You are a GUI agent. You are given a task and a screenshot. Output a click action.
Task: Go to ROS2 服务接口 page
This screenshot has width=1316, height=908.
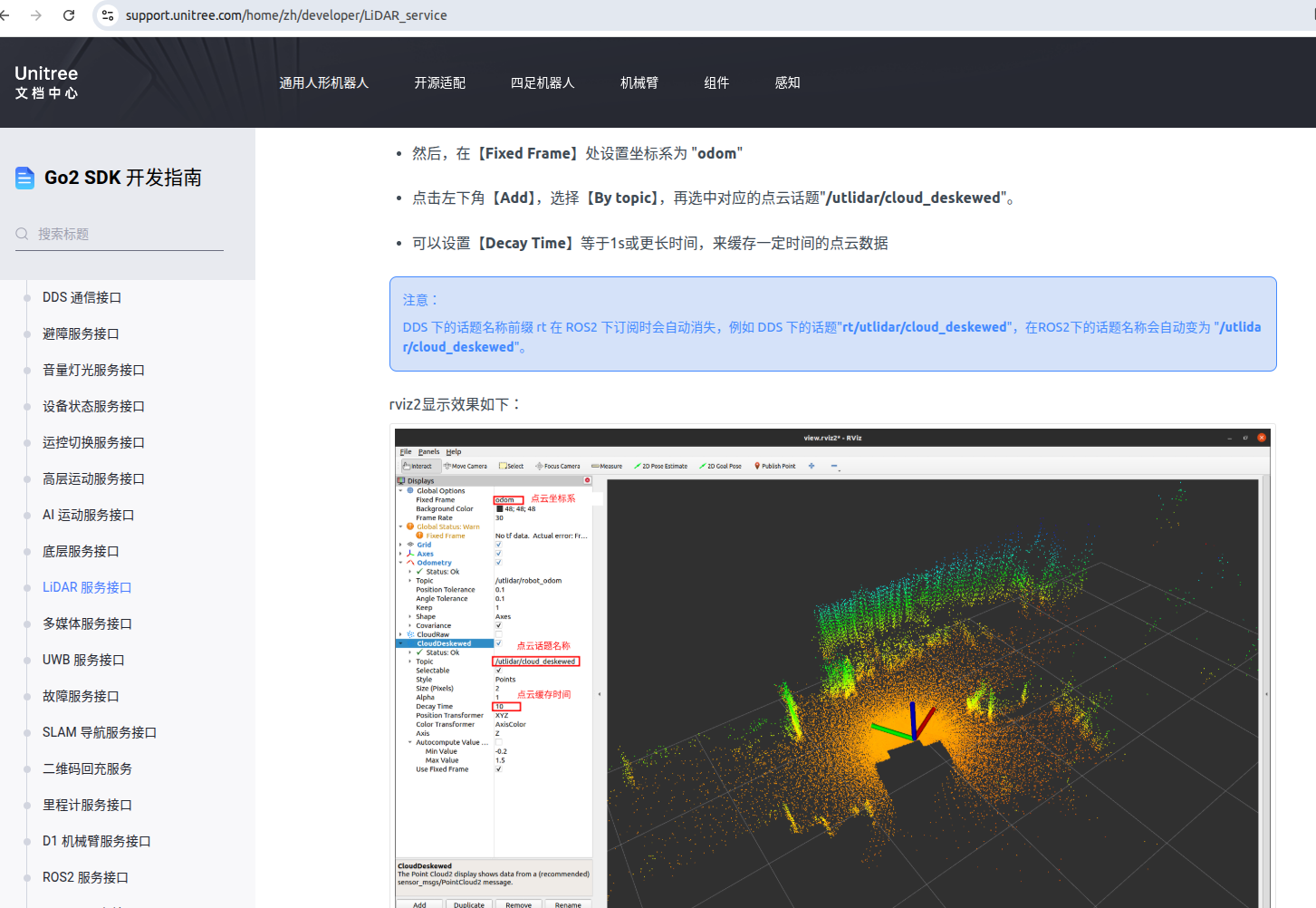[85, 877]
